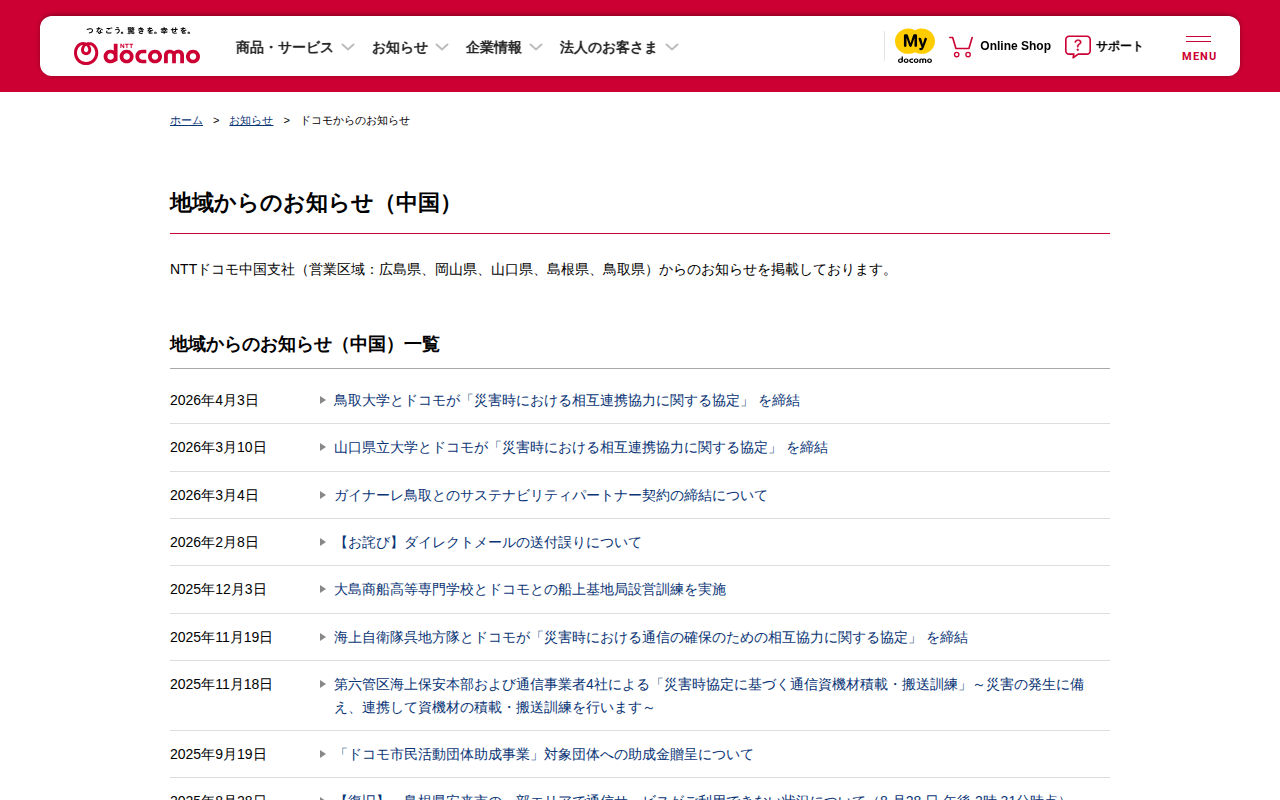This screenshot has height=800, width=1280.
Task: Click arrow bullet beside 【お詫び】 item
Action: [323, 542]
